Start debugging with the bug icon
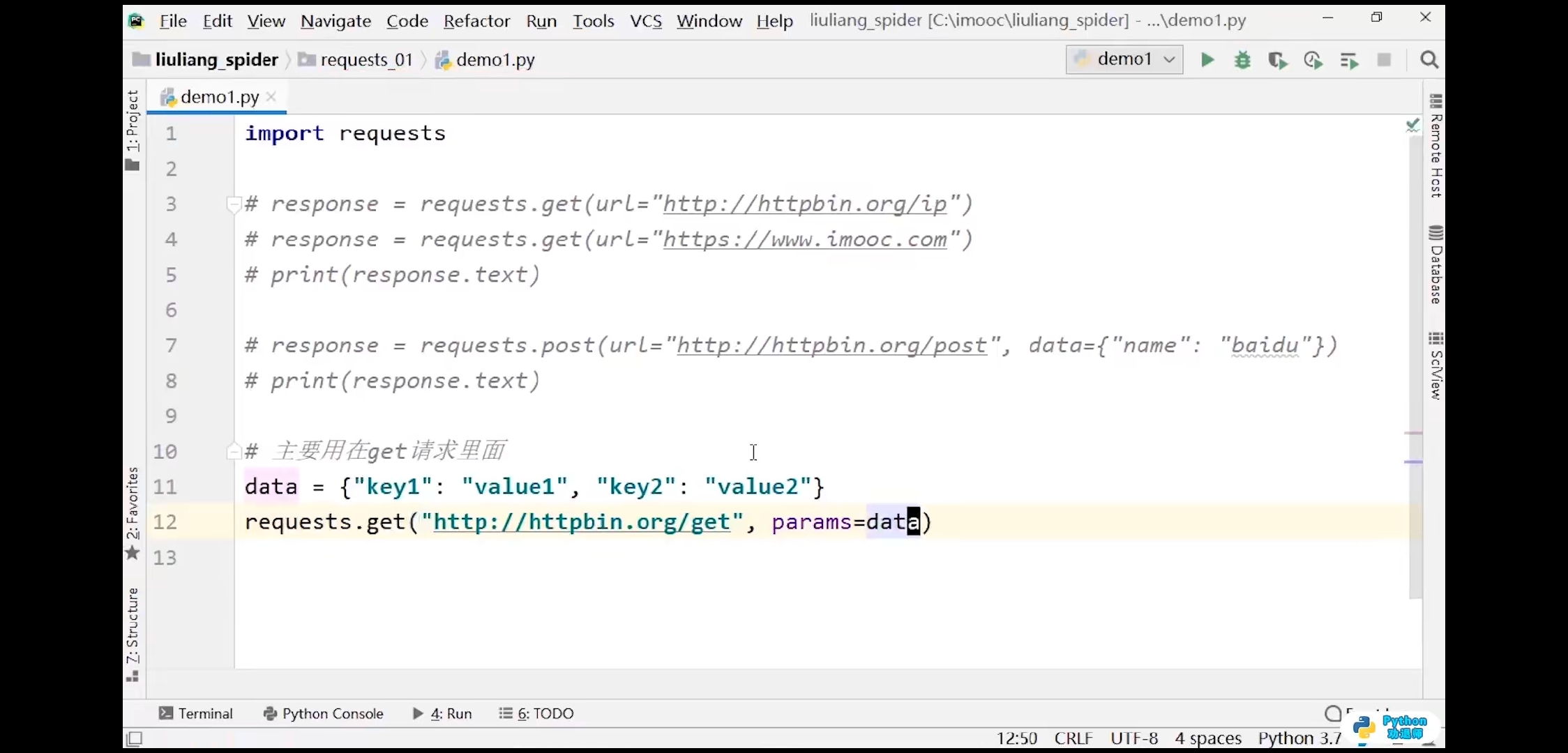Viewport: 1568px width, 753px height. [1242, 60]
